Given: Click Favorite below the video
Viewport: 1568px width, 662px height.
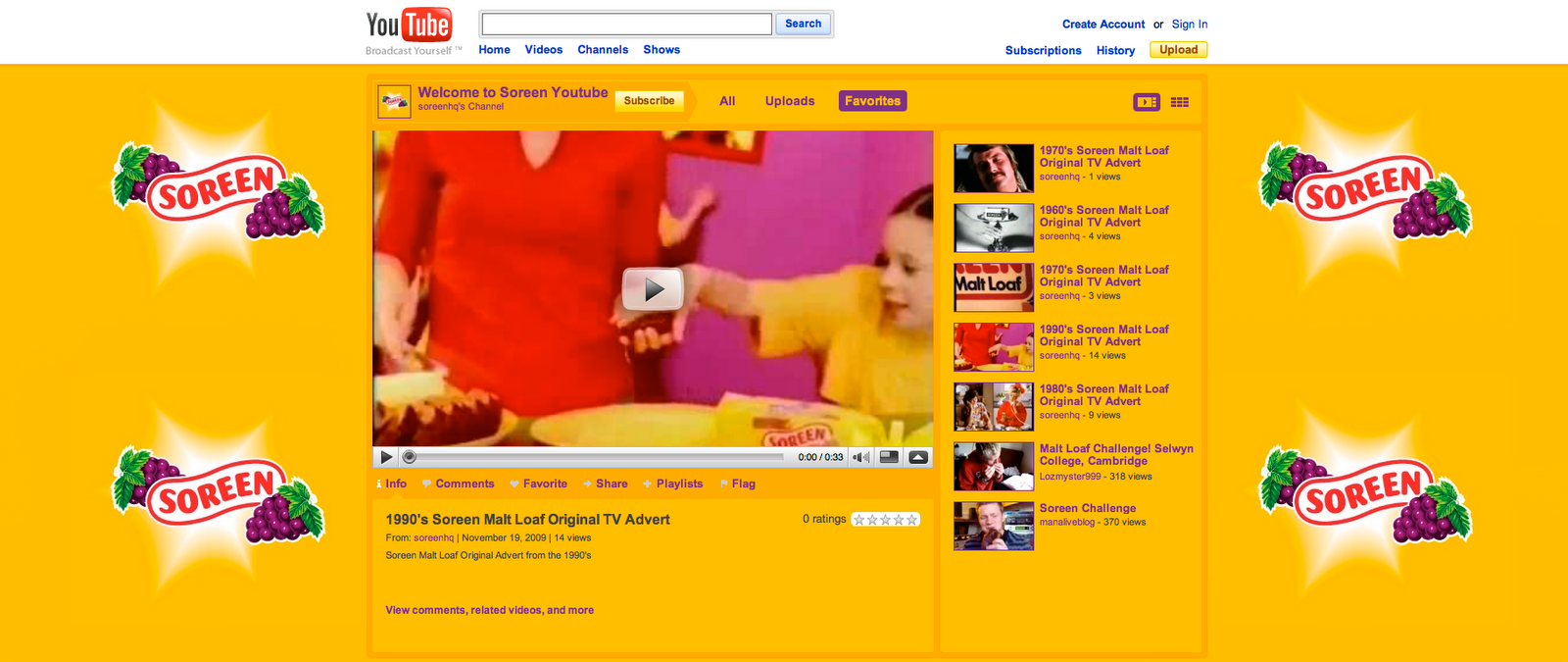Looking at the screenshot, I should click(x=538, y=484).
